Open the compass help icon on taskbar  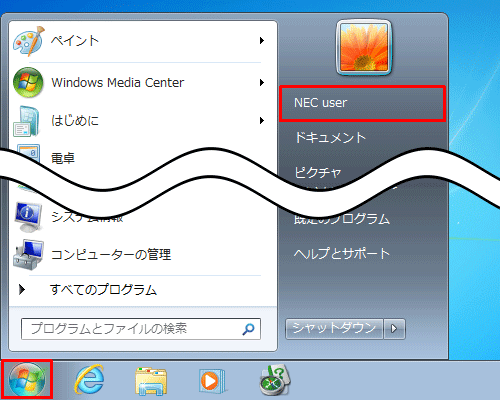275,380
